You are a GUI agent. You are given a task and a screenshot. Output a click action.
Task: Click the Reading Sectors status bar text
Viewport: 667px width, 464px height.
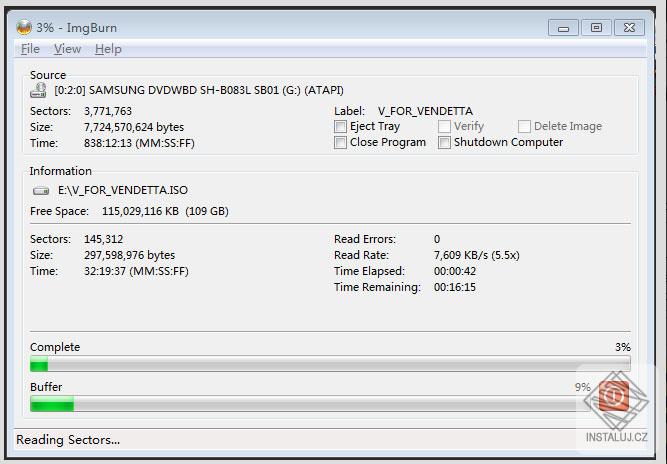(x=68, y=440)
